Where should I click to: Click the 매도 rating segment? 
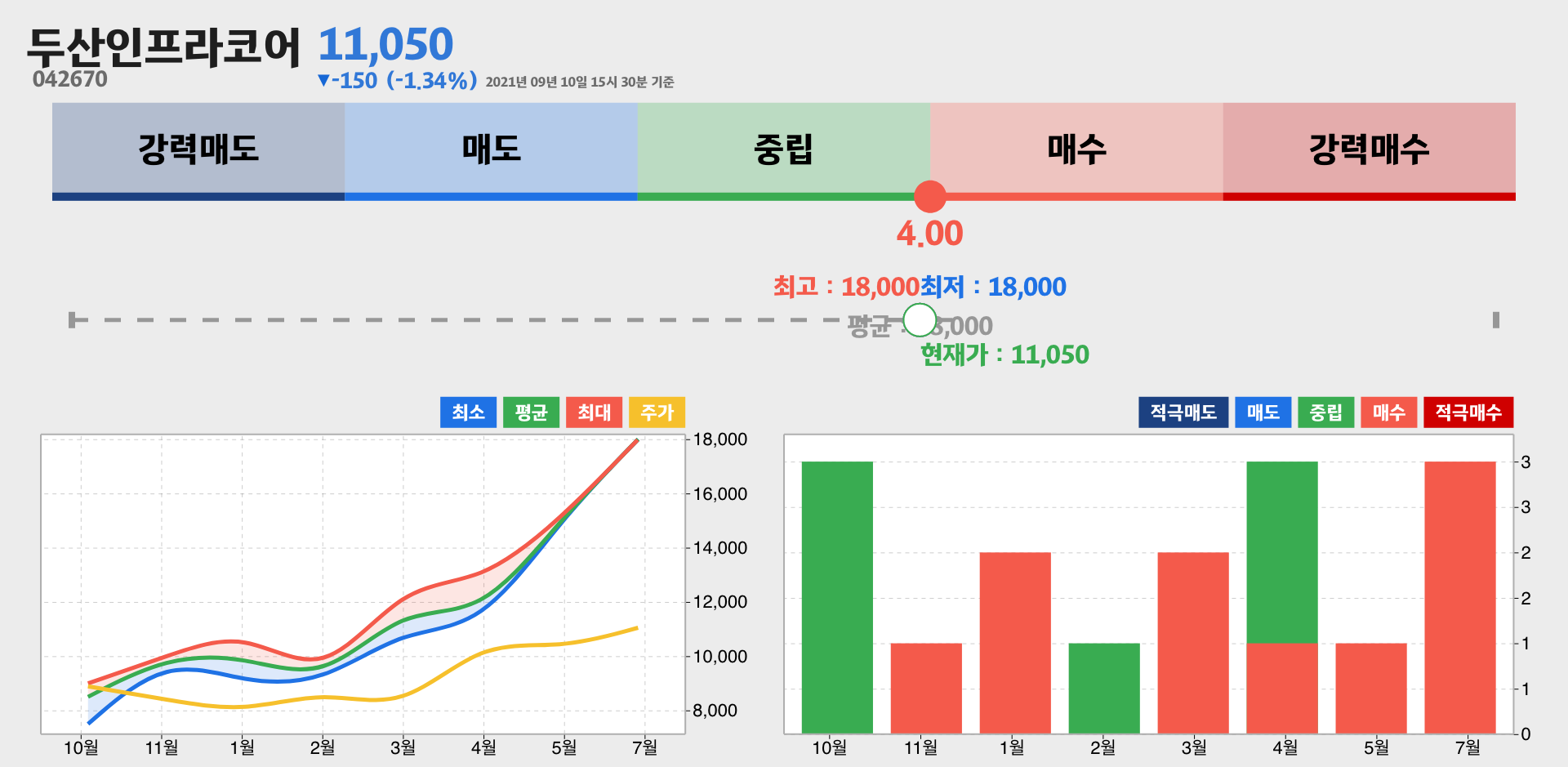point(491,151)
